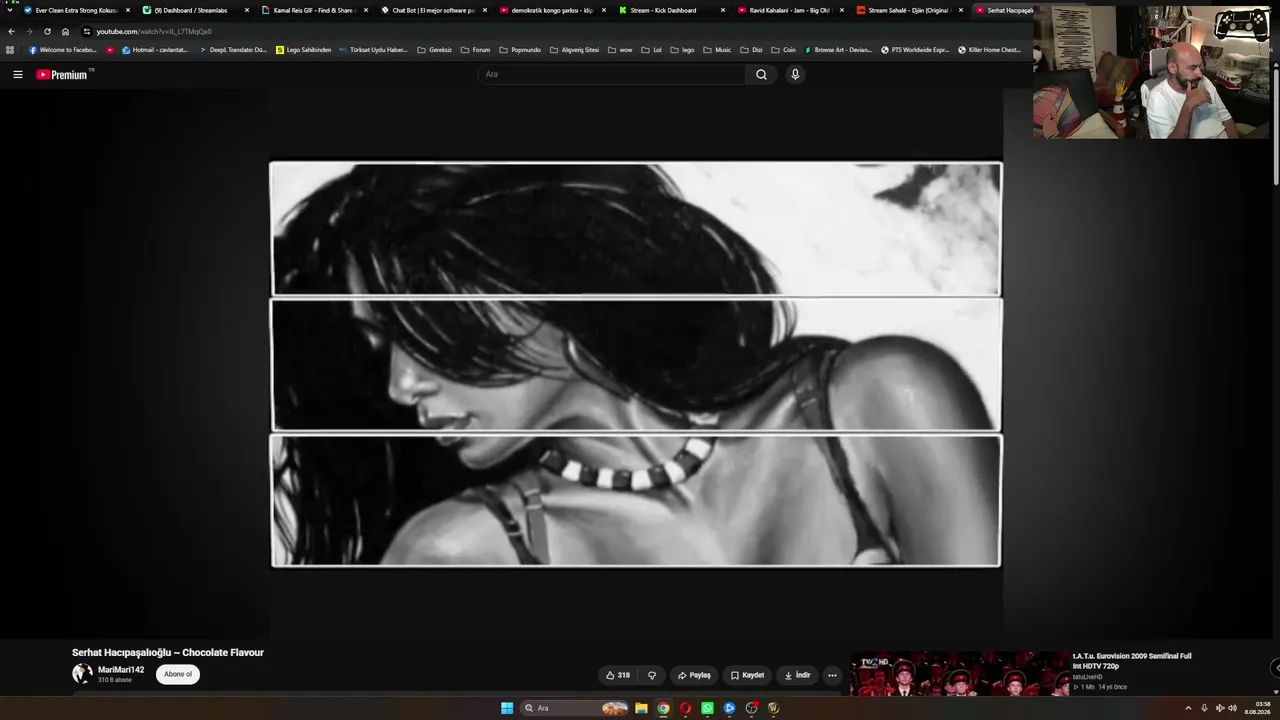The width and height of the screenshot is (1280, 720).
Task: Open Hotmail bookmark
Action: 154,50
